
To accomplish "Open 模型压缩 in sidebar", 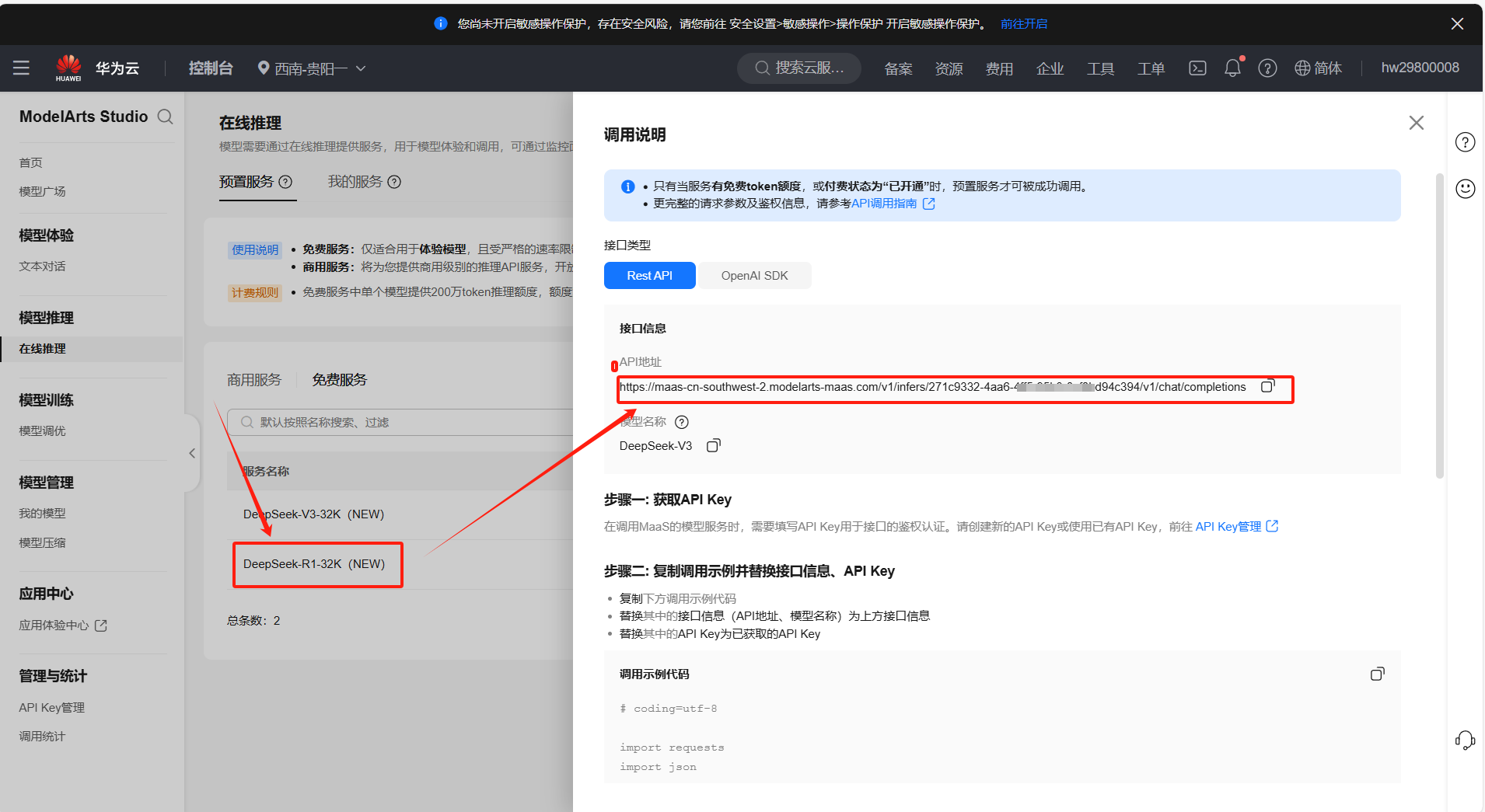I will tap(43, 542).
